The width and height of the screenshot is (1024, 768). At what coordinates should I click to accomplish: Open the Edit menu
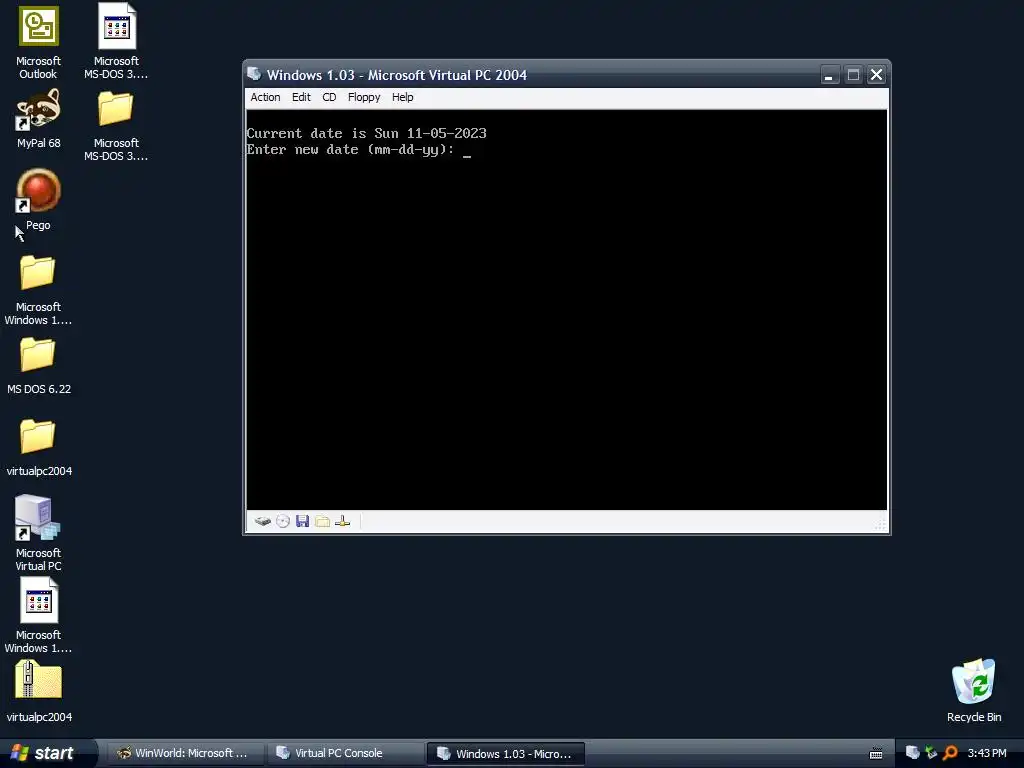click(x=301, y=97)
